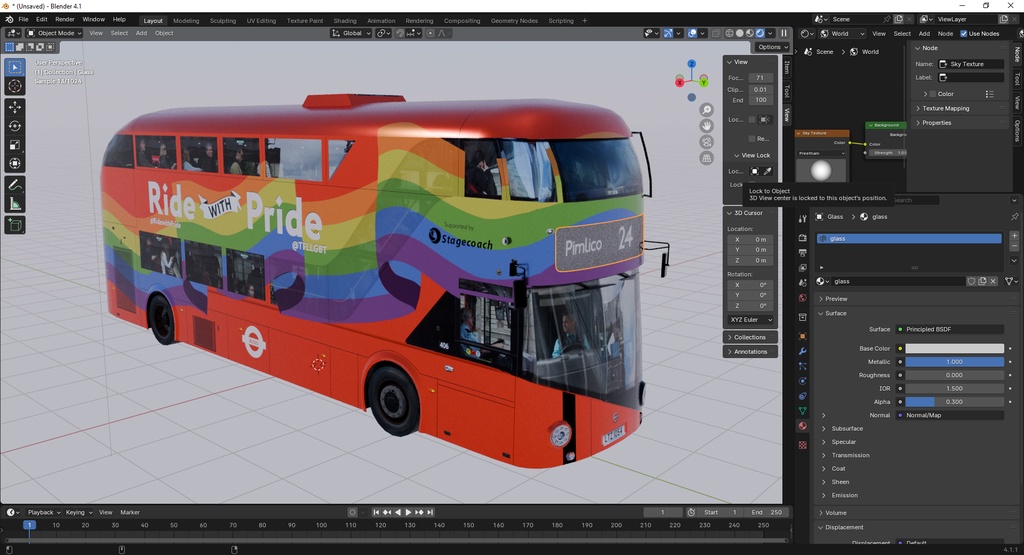This screenshot has width=1024, height=555.
Task: Expand the Texture Mapping panel
Action: click(x=945, y=108)
